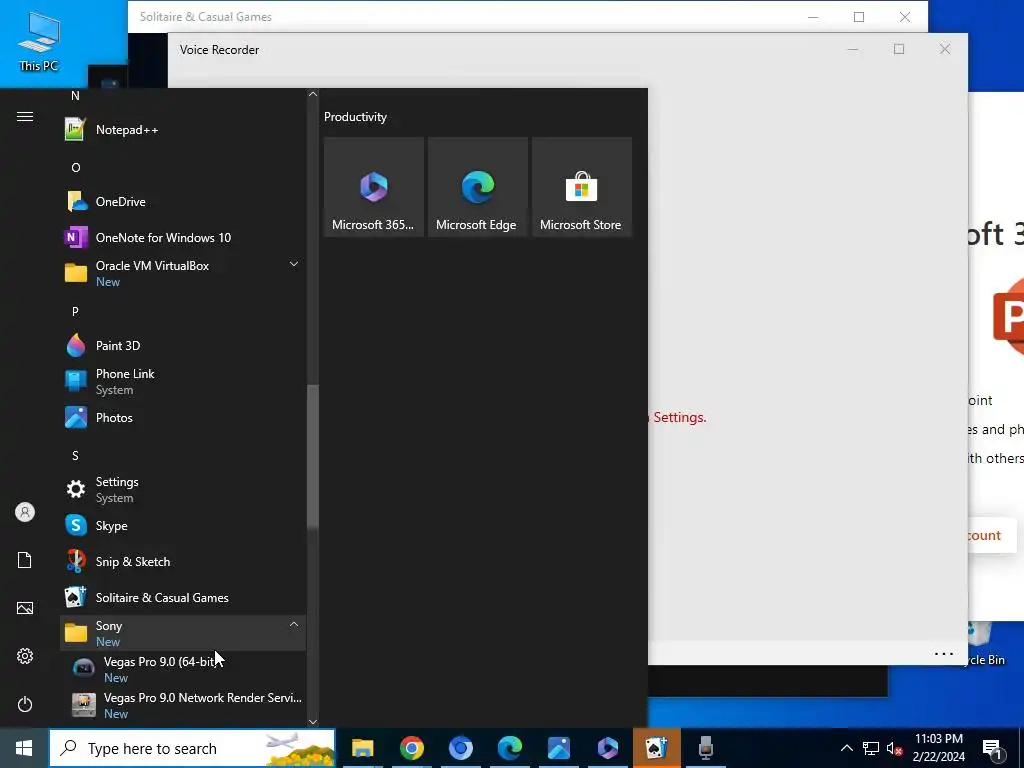Open the Photos app entry

(x=183, y=417)
